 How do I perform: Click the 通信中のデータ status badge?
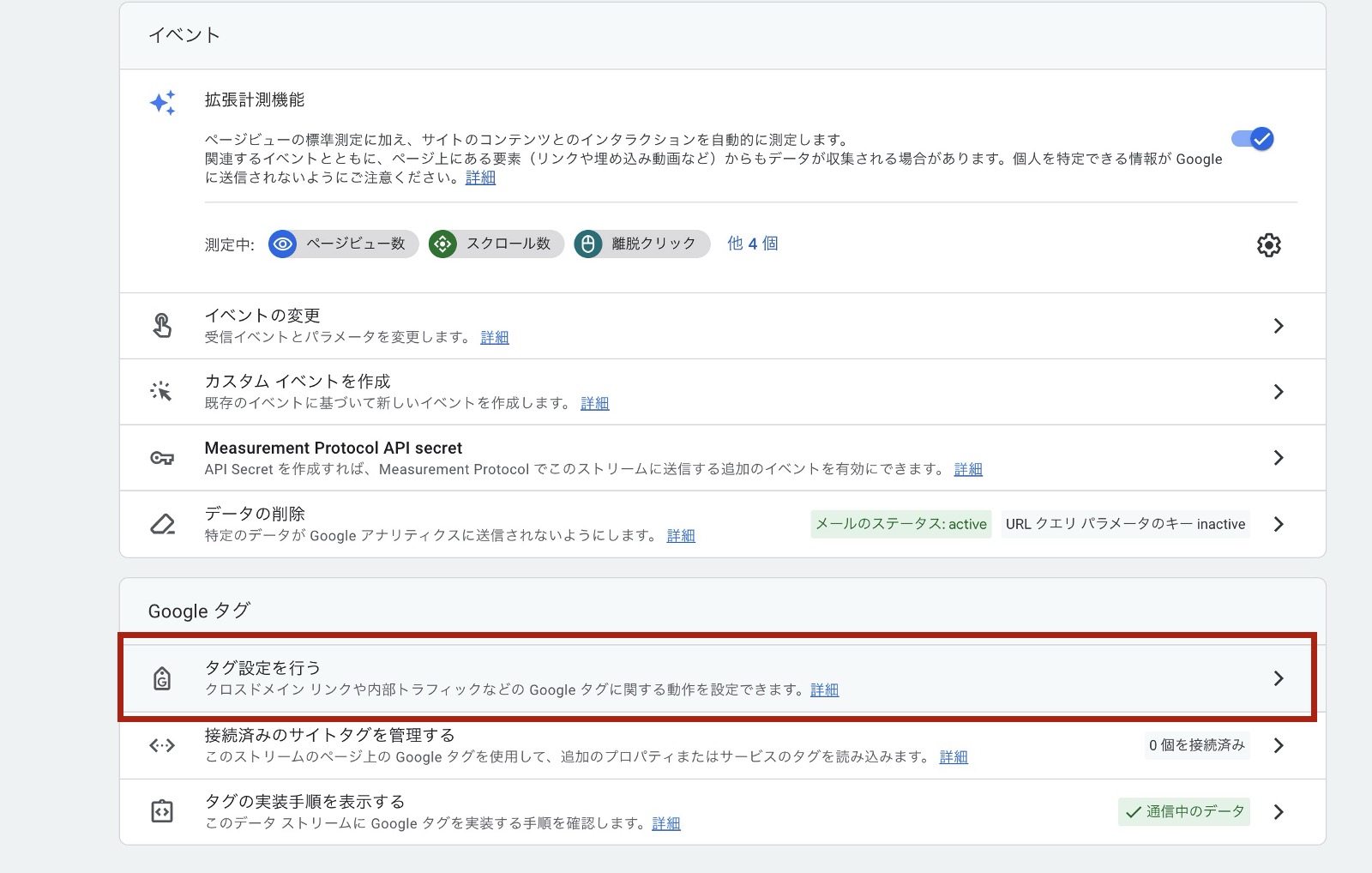point(1184,811)
